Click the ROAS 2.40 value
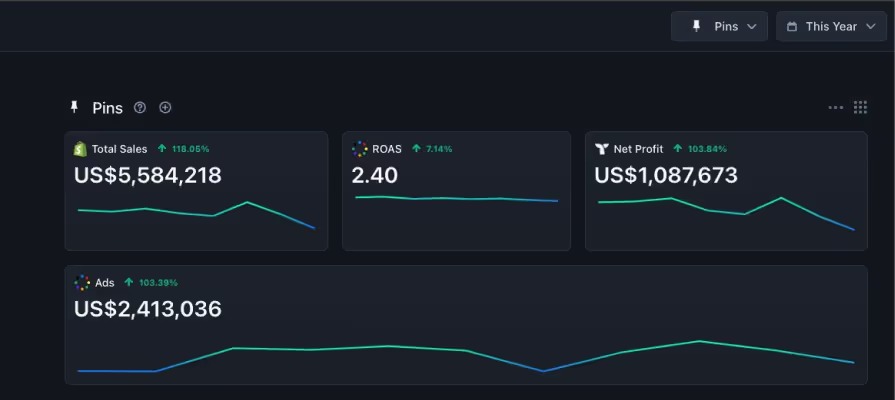The height and width of the screenshot is (400, 895). click(375, 176)
